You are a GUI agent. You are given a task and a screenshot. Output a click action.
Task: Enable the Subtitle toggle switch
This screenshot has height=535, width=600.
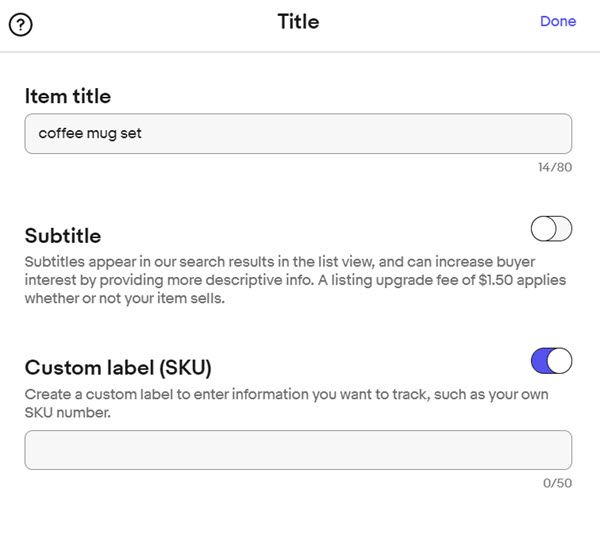(551, 229)
